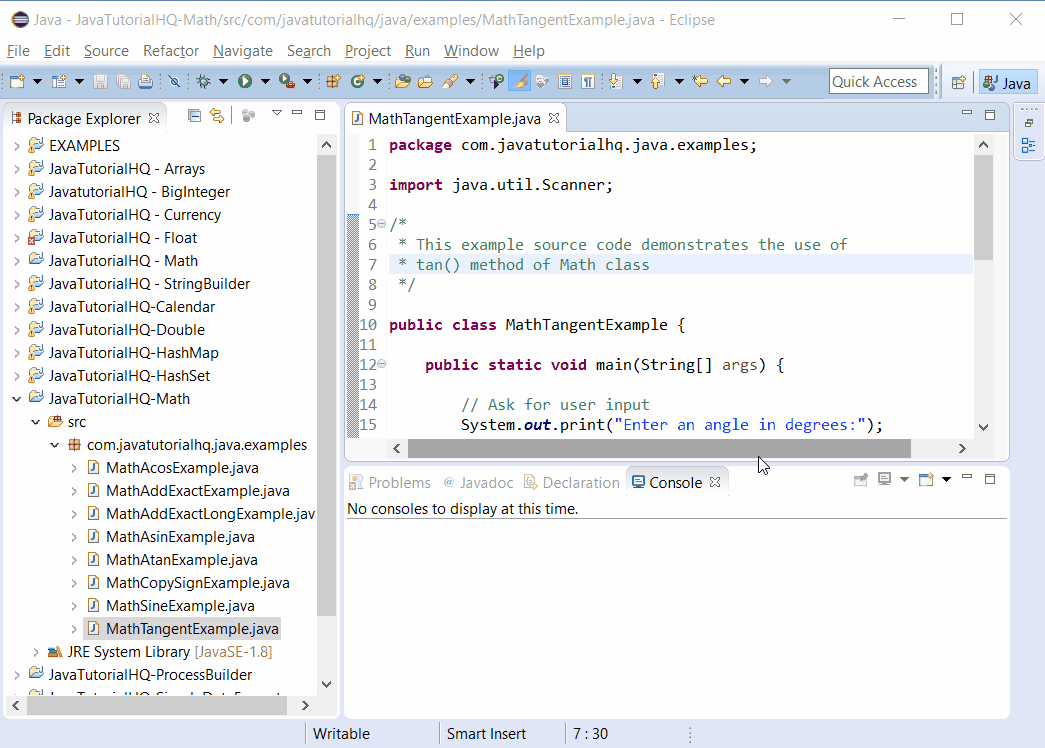Image resolution: width=1045 pixels, height=748 pixels.
Task: Close the MathTangentExample.java editor tab
Action: click(554, 118)
